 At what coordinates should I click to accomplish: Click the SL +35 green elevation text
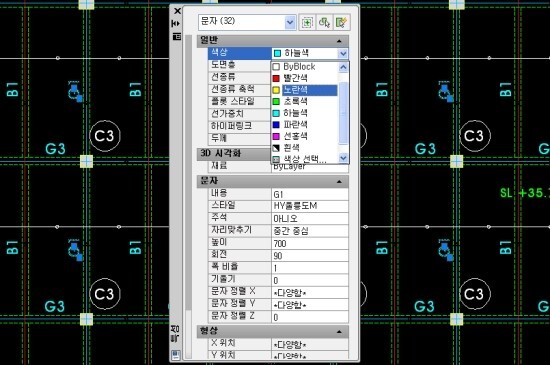tap(525, 193)
